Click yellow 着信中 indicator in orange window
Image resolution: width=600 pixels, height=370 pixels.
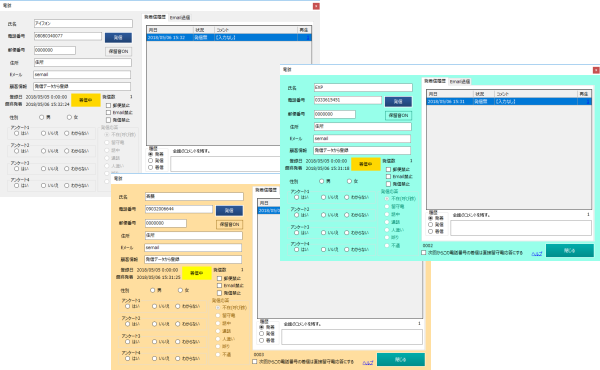(x=197, y=273)
